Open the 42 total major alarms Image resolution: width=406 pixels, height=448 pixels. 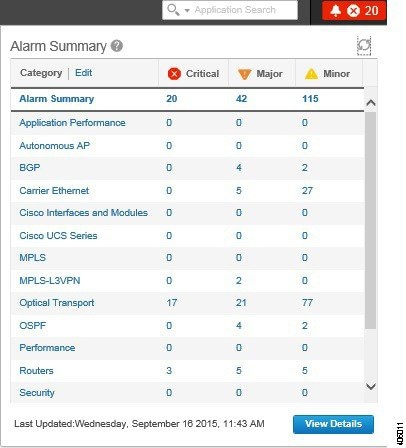tap(241, 99)
